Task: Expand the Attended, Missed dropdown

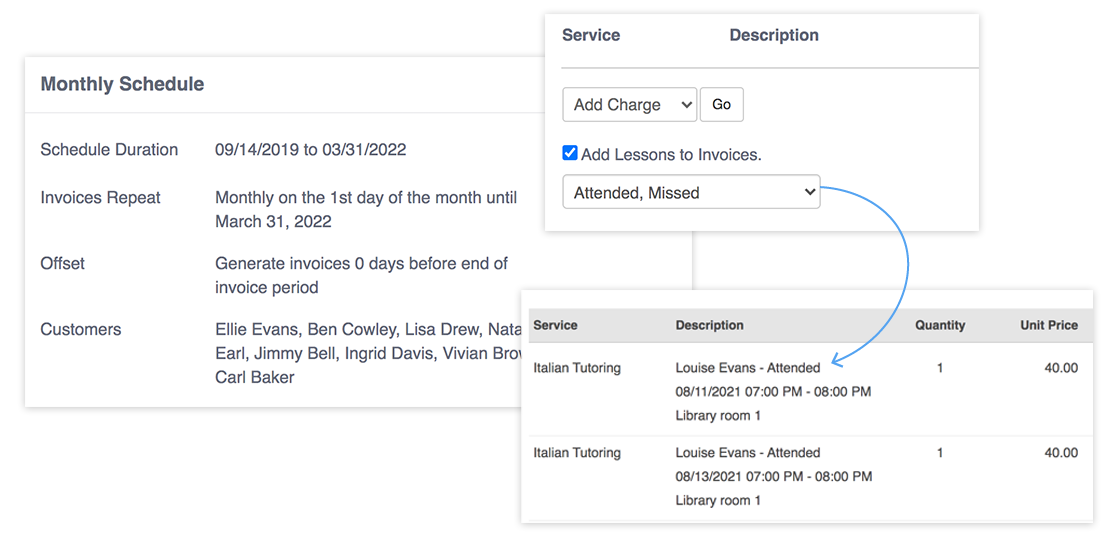Action: tap(691, 192)
